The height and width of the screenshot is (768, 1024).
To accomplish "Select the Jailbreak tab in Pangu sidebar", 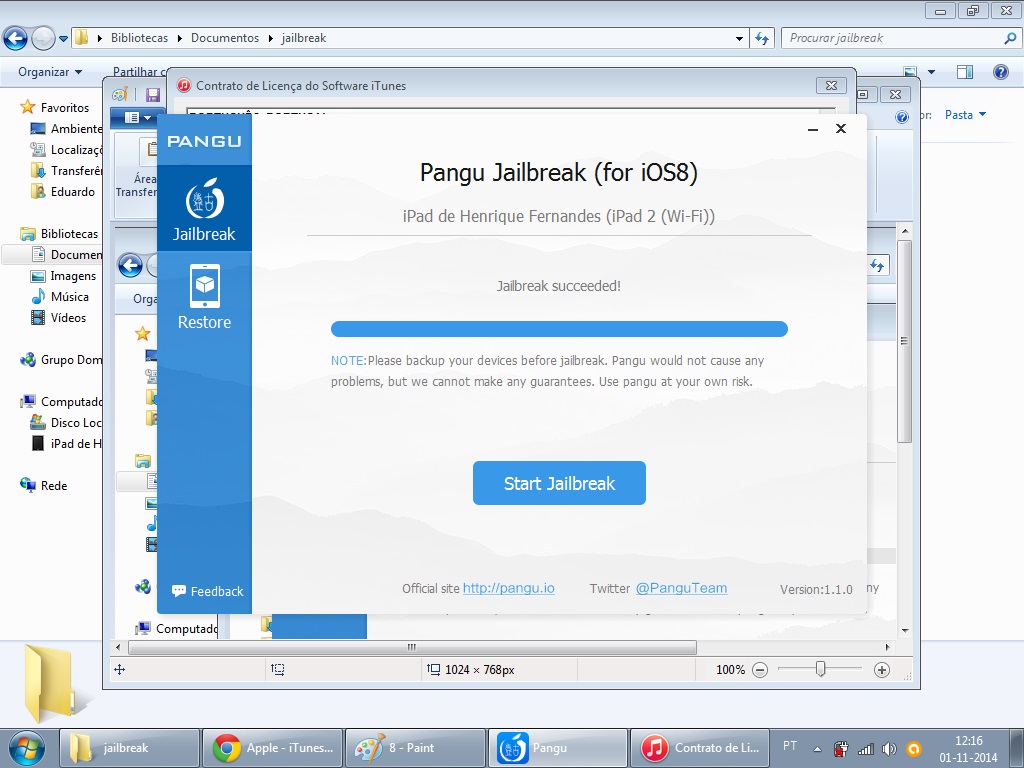I will click(204, 208).
